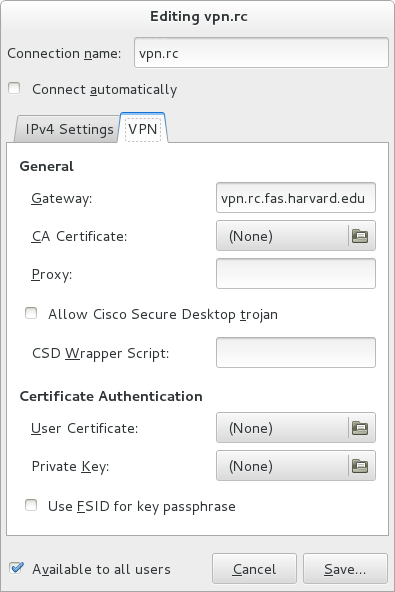This screenshot has width=395, height=592.
Task: Open the CA Certificate (None) chooser
Action: [296, 236]
